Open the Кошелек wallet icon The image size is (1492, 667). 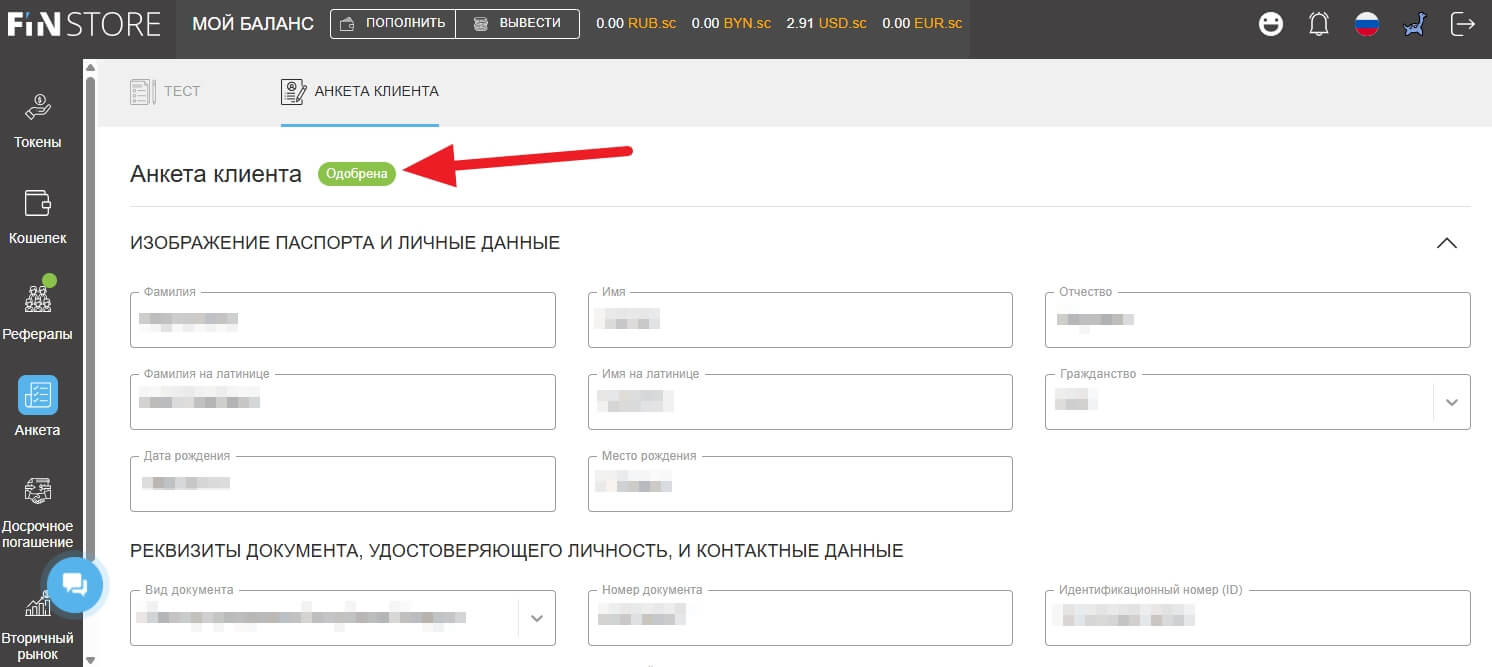37,215
